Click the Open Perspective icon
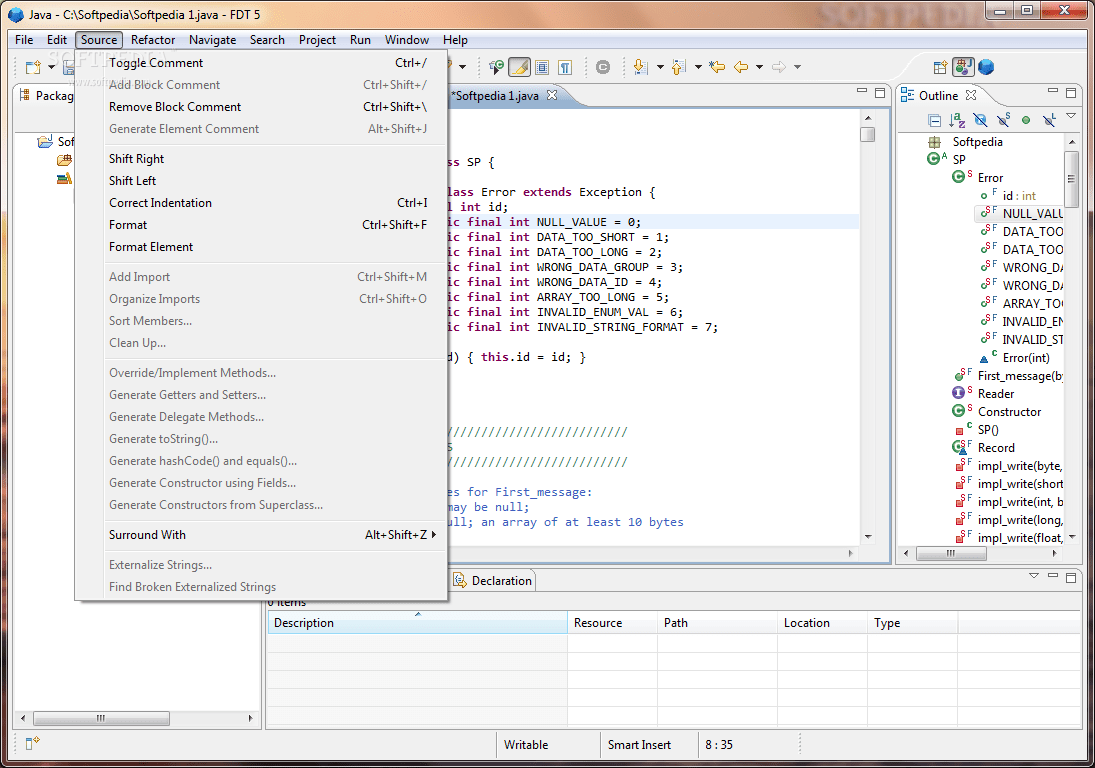Viewport: 1095px width, 768px height. 940,67
